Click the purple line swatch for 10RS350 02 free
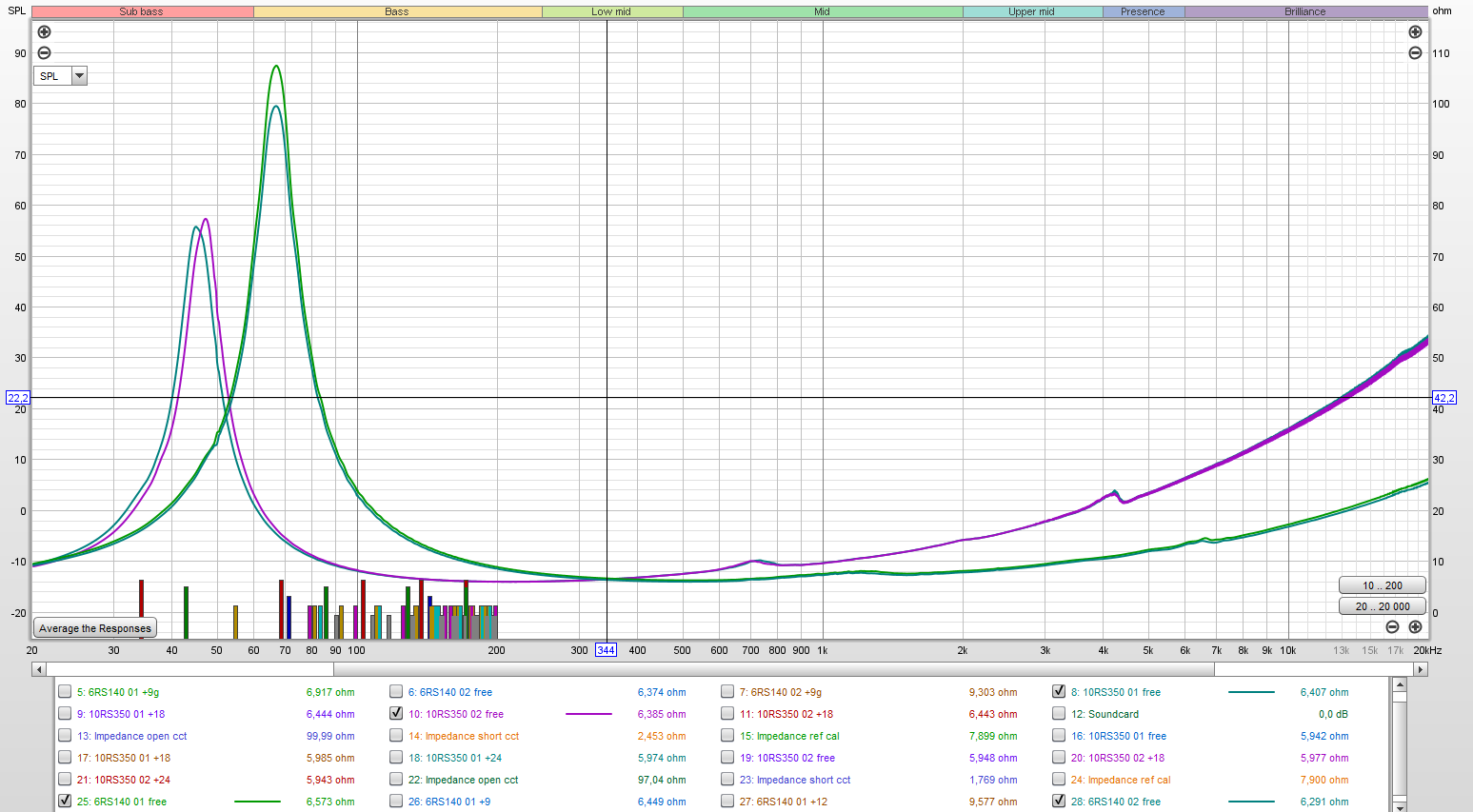 (x=588, y=714)
